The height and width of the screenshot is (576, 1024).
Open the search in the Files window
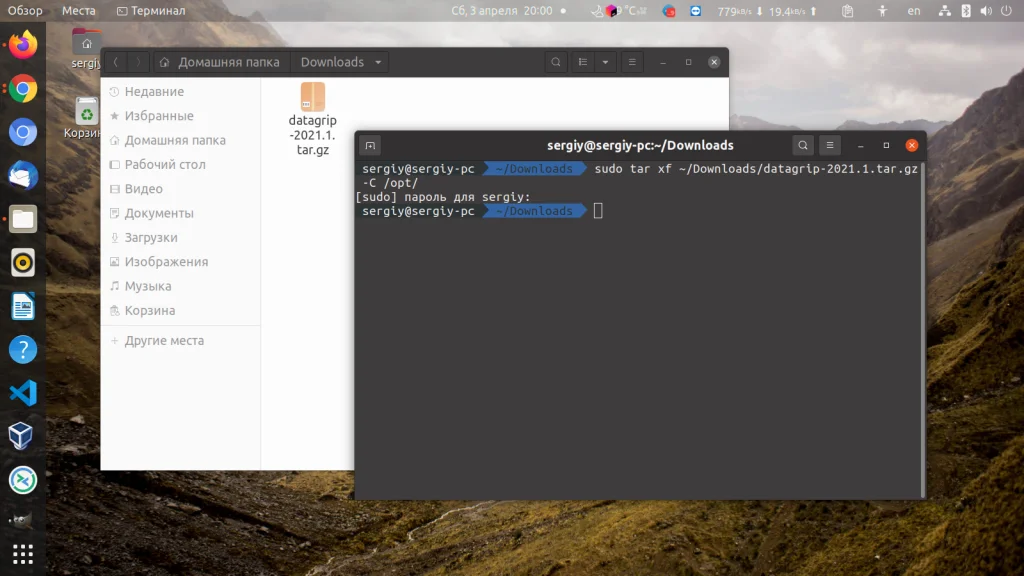coord(556,61)
